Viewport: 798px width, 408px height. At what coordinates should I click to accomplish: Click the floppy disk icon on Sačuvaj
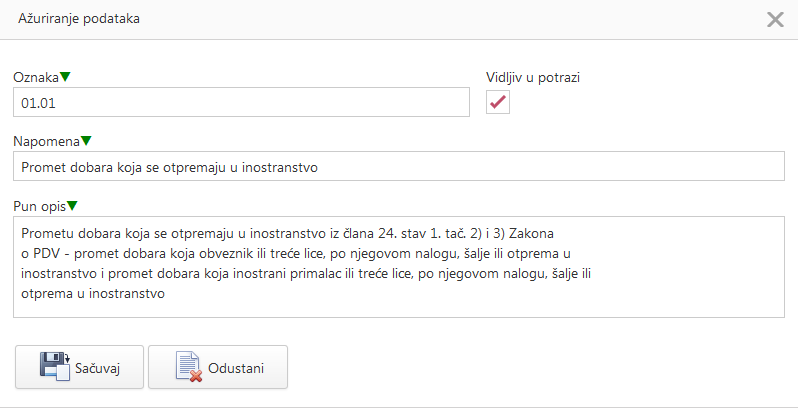[x=54, y=367]
